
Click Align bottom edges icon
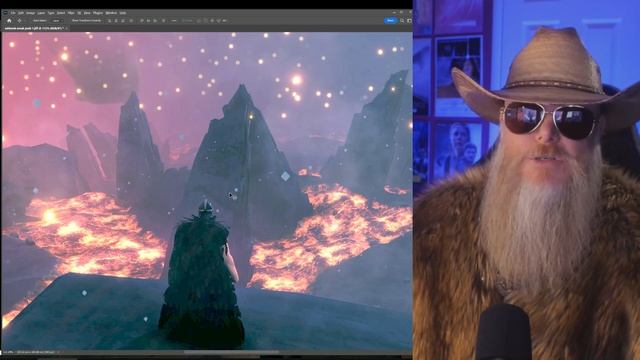[x=155, y=21]
